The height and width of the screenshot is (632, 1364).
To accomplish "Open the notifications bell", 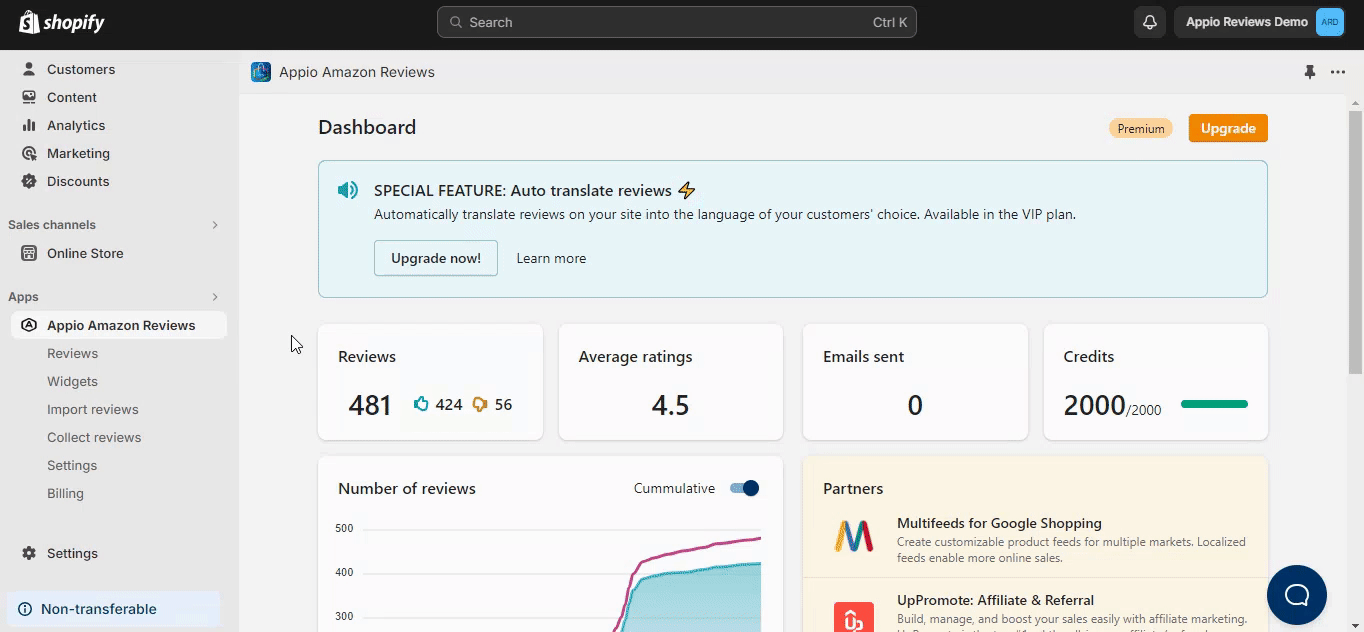I will coord(1150,22).
